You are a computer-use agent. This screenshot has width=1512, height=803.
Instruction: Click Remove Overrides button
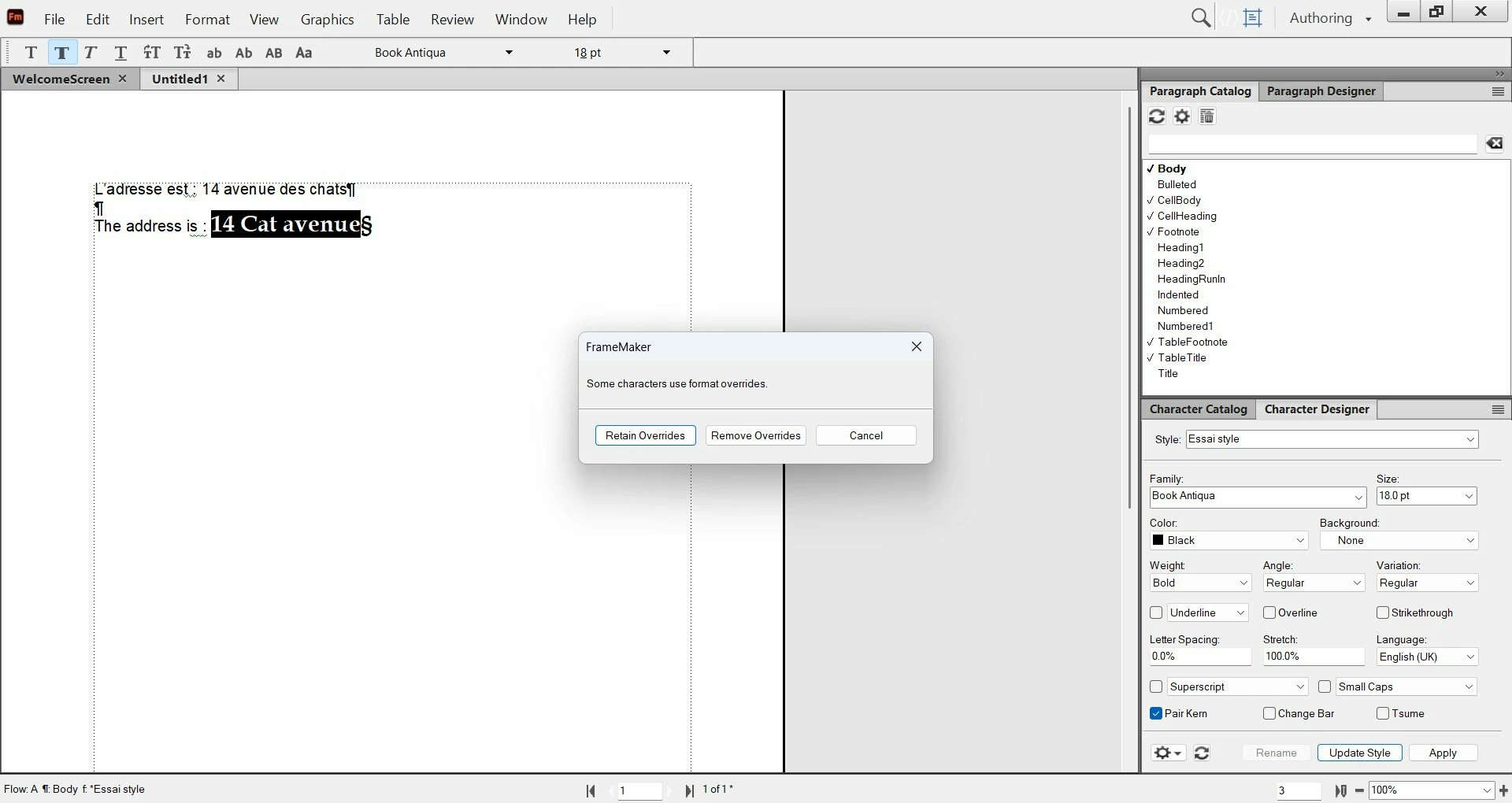click(755, 435)
